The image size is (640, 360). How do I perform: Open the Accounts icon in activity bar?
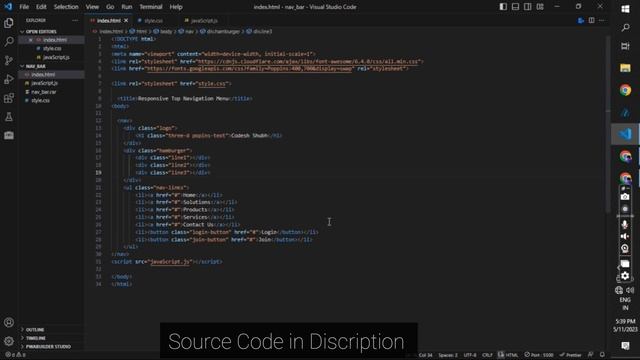point(9,322)
